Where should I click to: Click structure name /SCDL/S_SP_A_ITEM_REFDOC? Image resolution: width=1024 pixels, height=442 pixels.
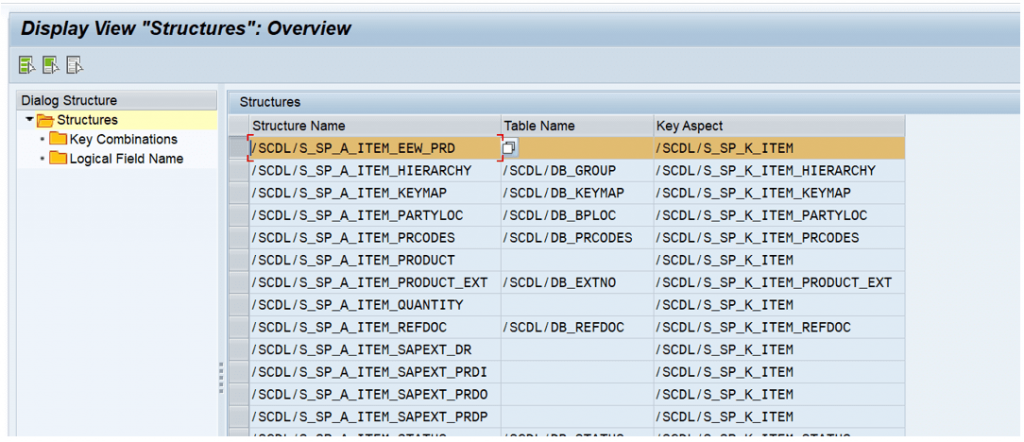click(x=349, y=327)
